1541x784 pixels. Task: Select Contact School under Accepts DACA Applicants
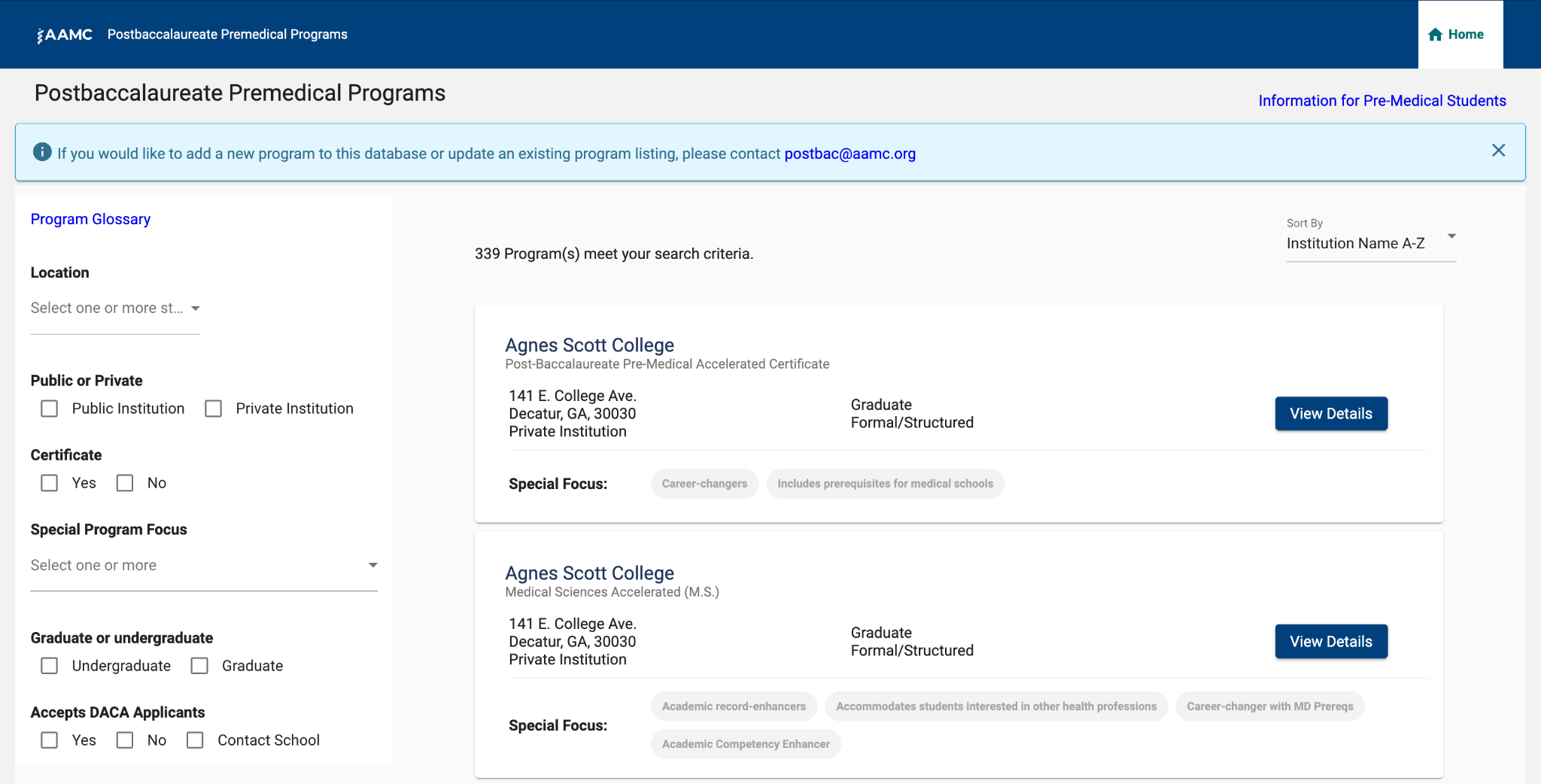[x=195, y=740]
